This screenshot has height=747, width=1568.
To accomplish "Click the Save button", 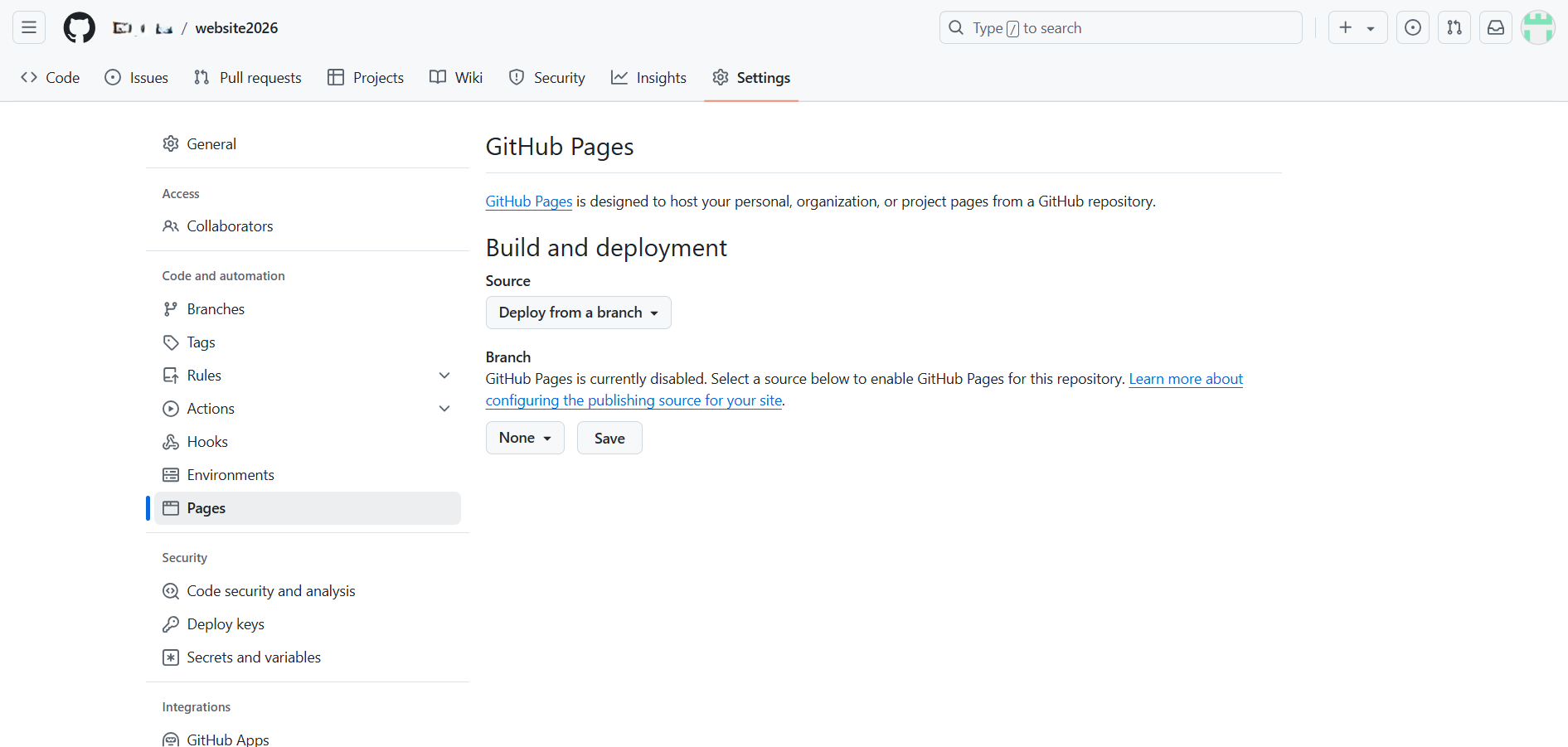I will pyautogui.click(x=609, y=438).
